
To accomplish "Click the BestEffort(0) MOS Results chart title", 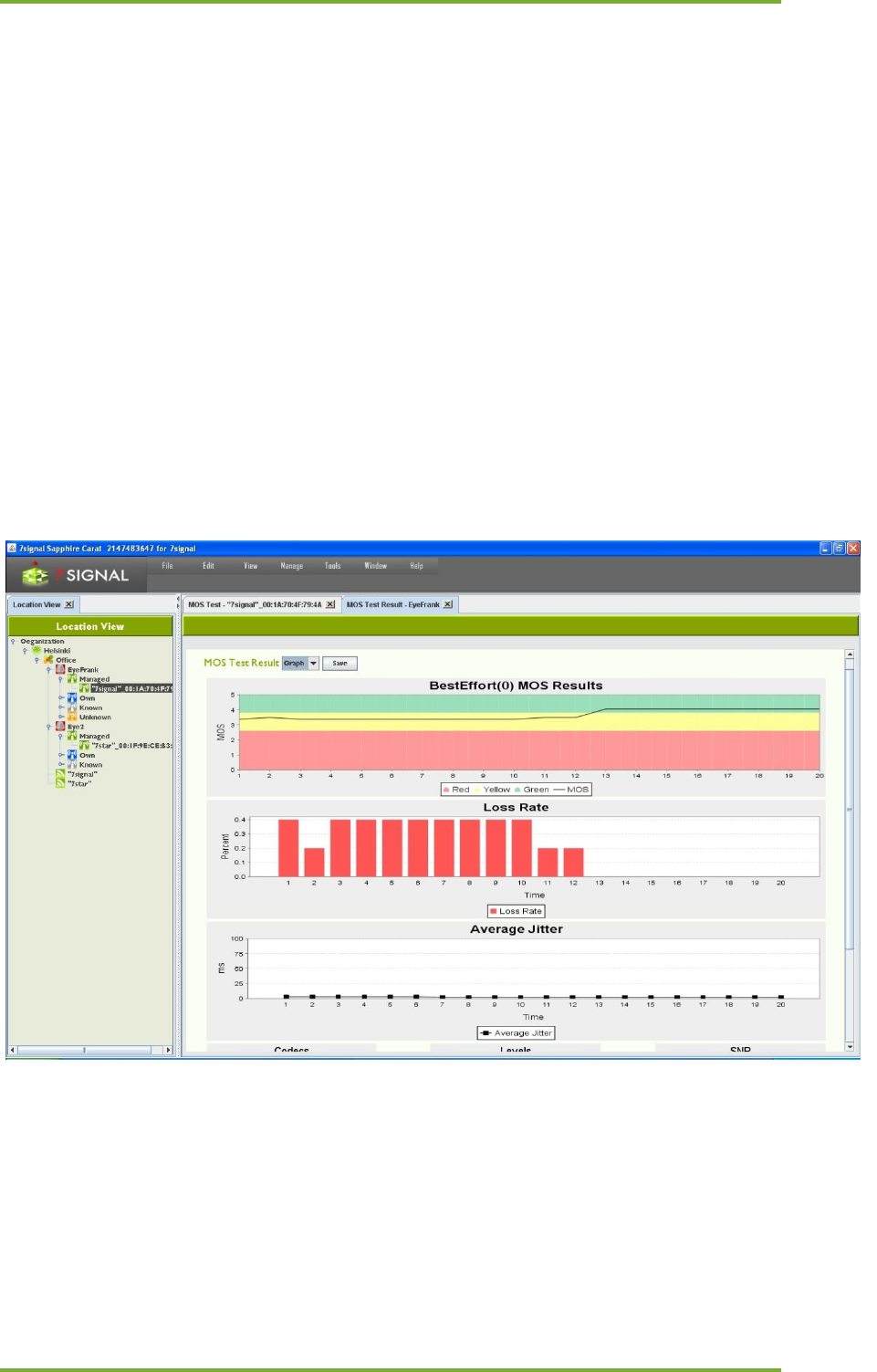I will pos(516,686).
